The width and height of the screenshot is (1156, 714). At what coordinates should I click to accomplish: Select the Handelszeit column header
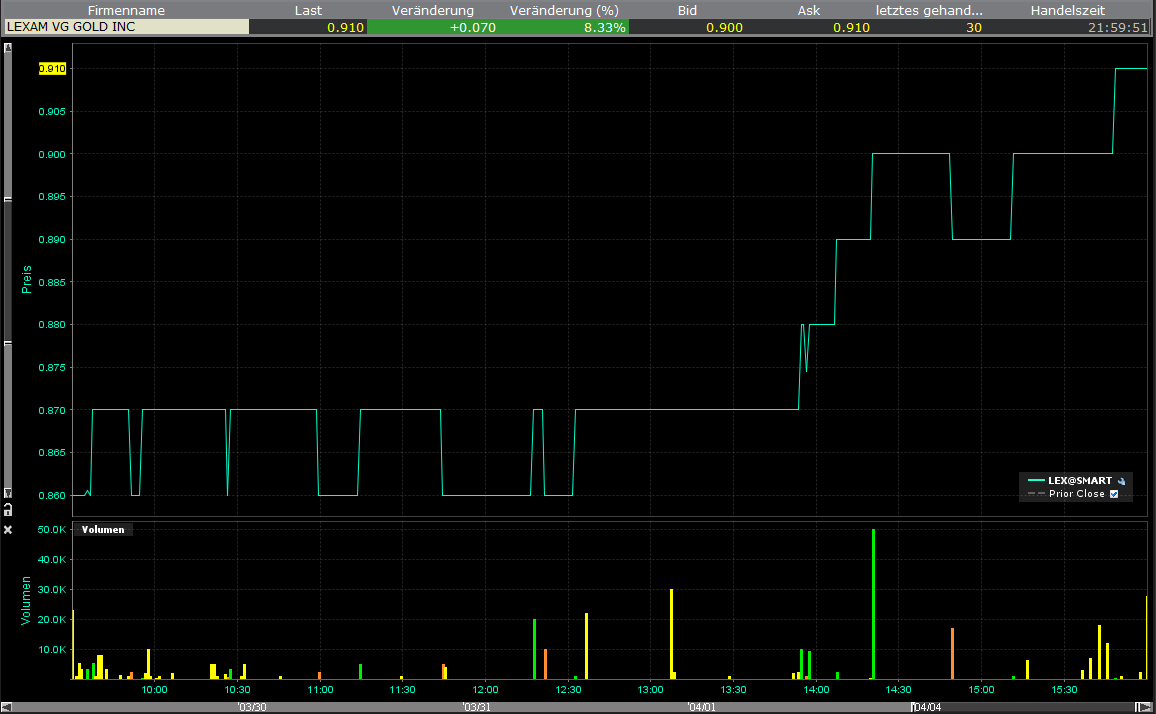(x=1068, y=10)
